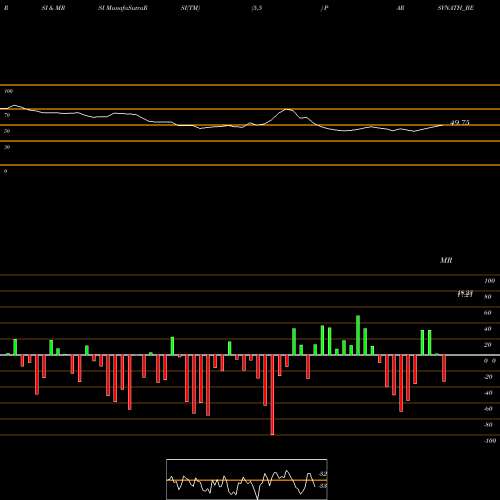Click the 70 level label on RSI axis
500x500 pixels.
coord(7,115)
